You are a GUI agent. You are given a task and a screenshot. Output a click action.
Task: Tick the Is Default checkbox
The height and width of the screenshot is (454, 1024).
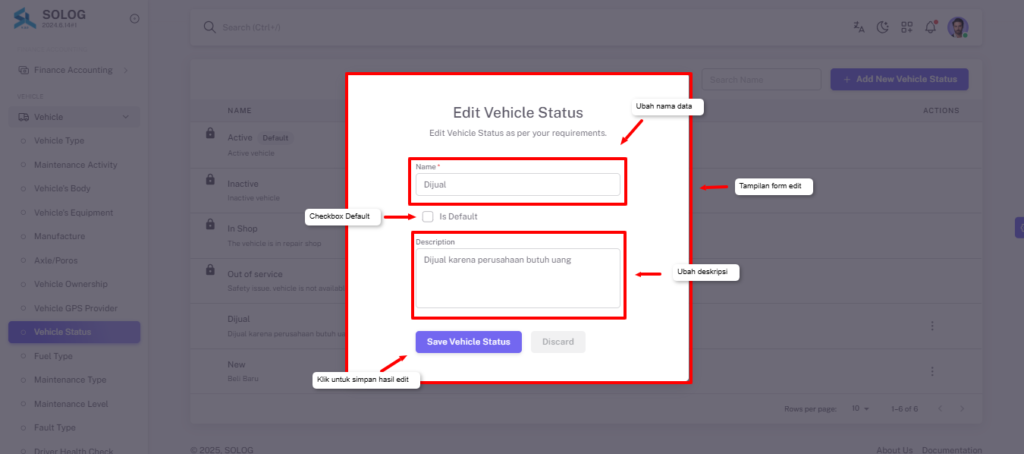pos(428,216)
